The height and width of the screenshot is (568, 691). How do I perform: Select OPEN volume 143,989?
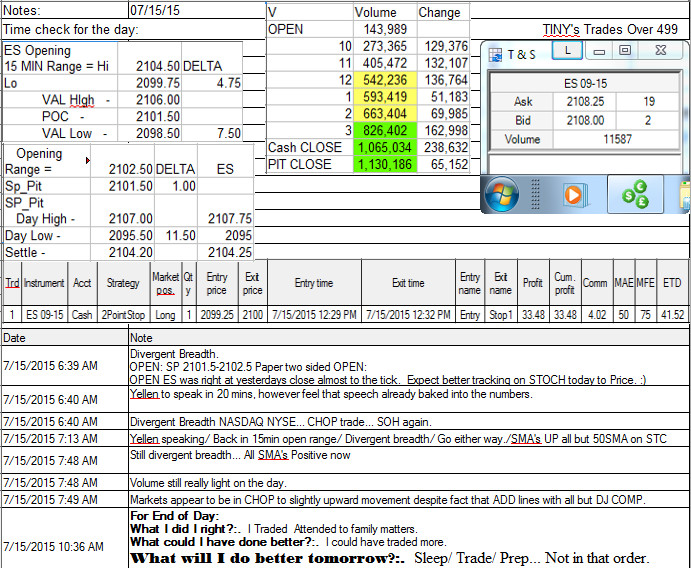(385, 30)
